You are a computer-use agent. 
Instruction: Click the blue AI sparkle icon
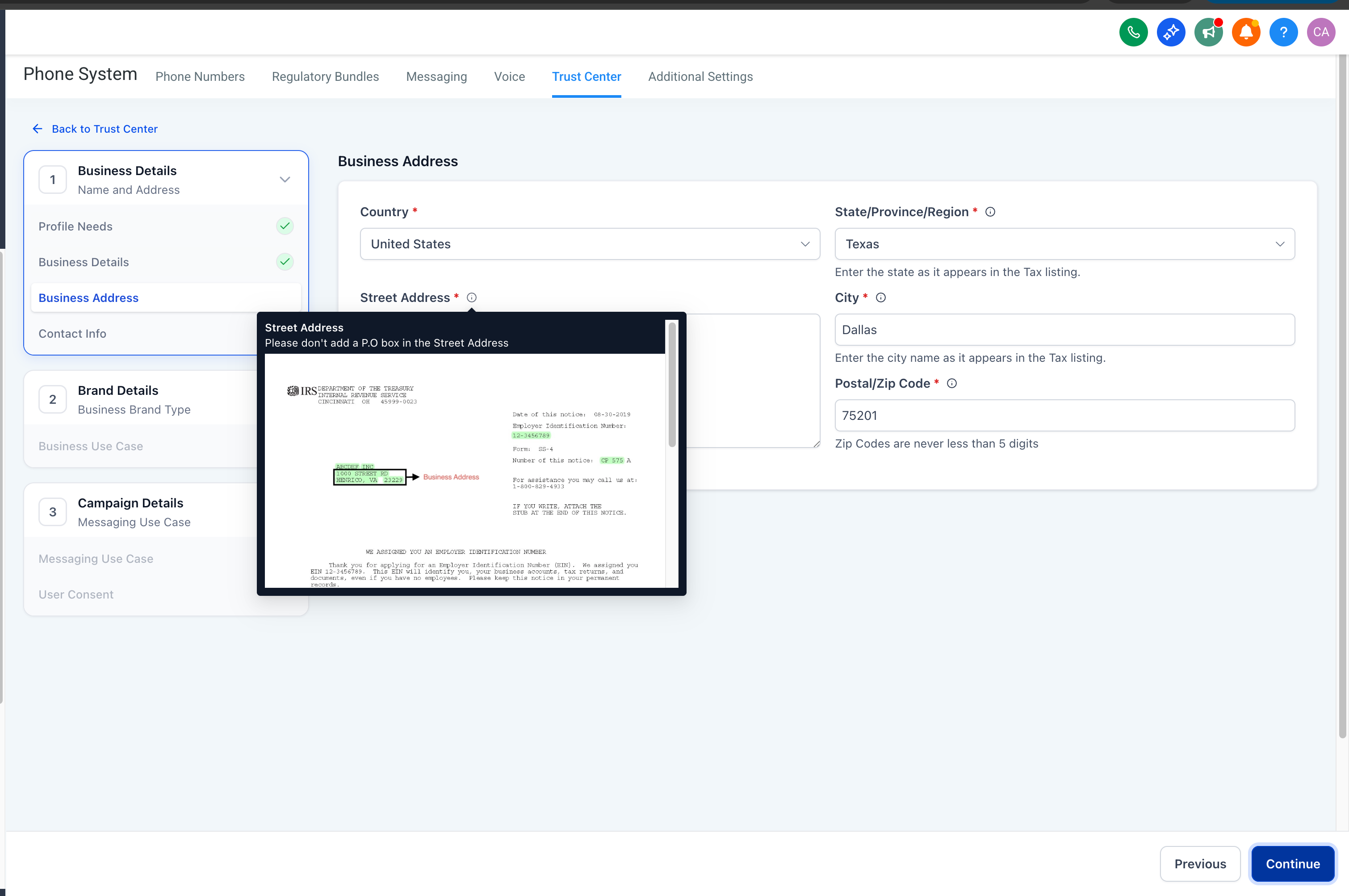coord(1171,32)
